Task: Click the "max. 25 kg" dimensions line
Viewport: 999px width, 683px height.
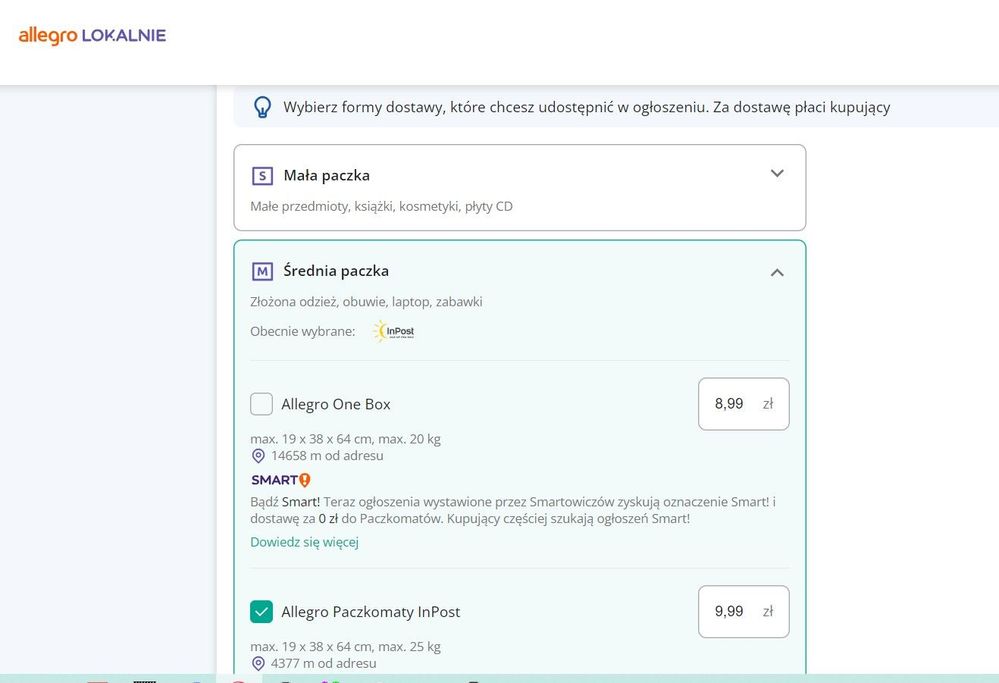Action: (345, 647)
